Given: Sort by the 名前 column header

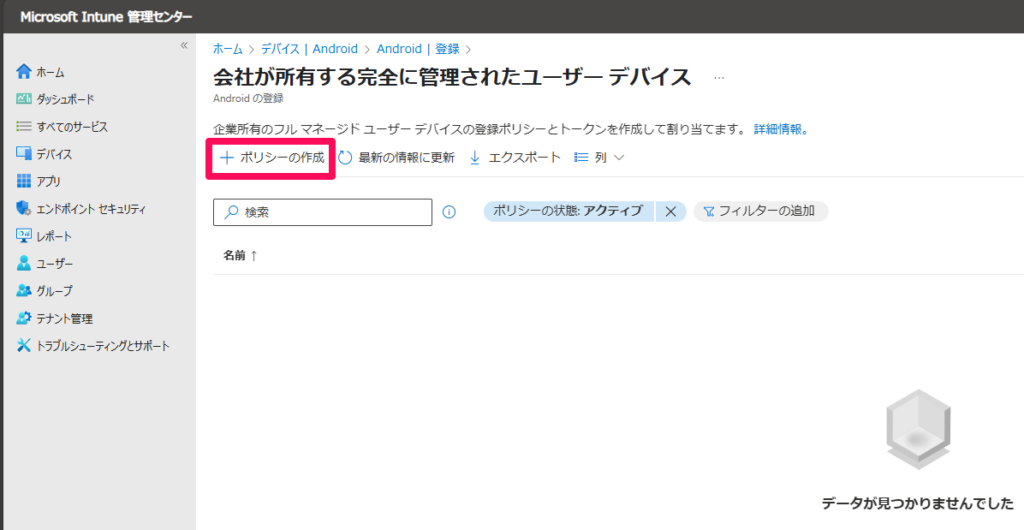Looking at the screenshot, I should tap(240, 256).
